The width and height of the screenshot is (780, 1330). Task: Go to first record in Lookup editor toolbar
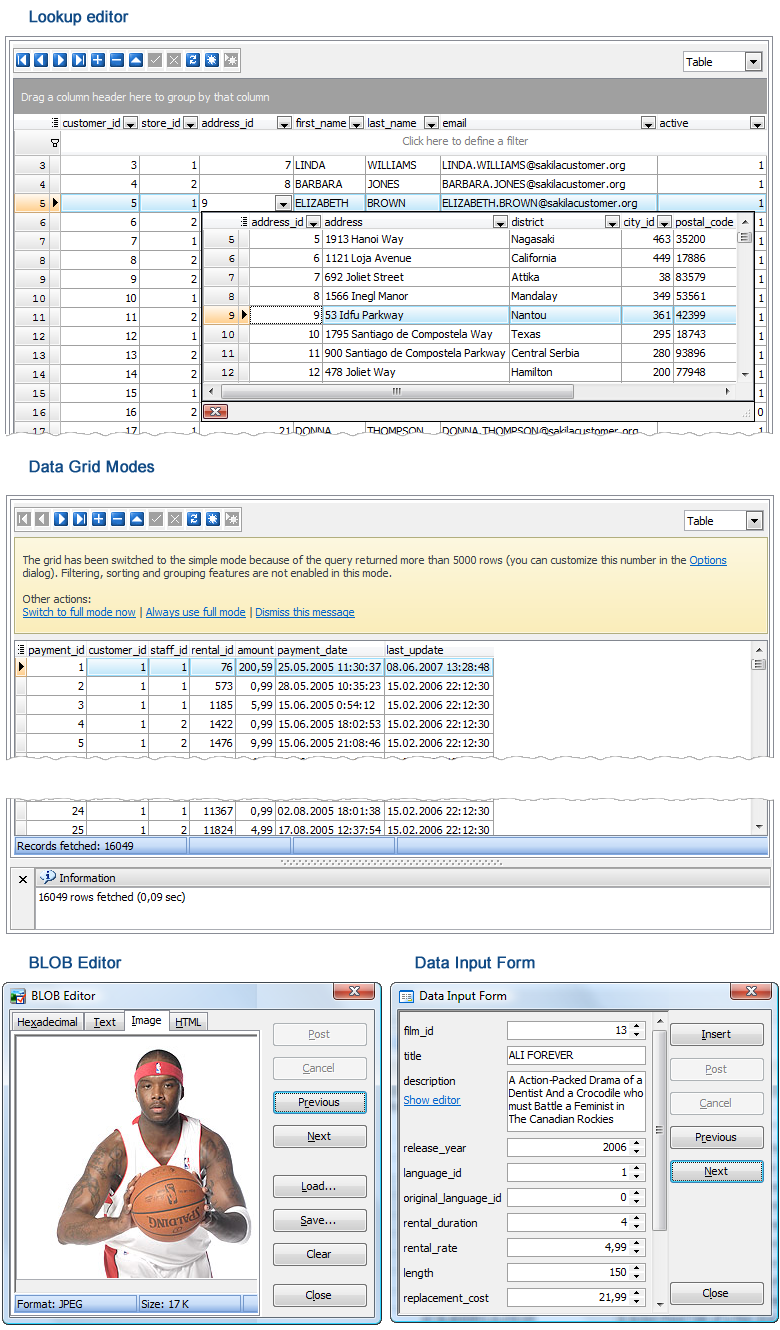pos(23,61)
